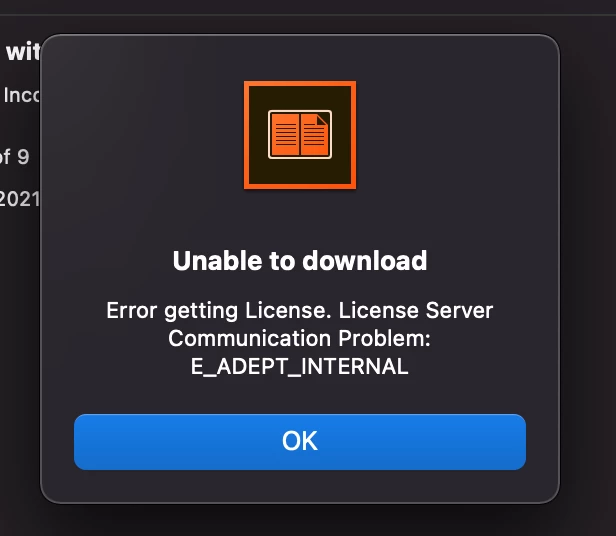Viewport: 616px width, 536px height.
Task: Click the partially hidden bold 'wit' title
Action: [23, 51]
